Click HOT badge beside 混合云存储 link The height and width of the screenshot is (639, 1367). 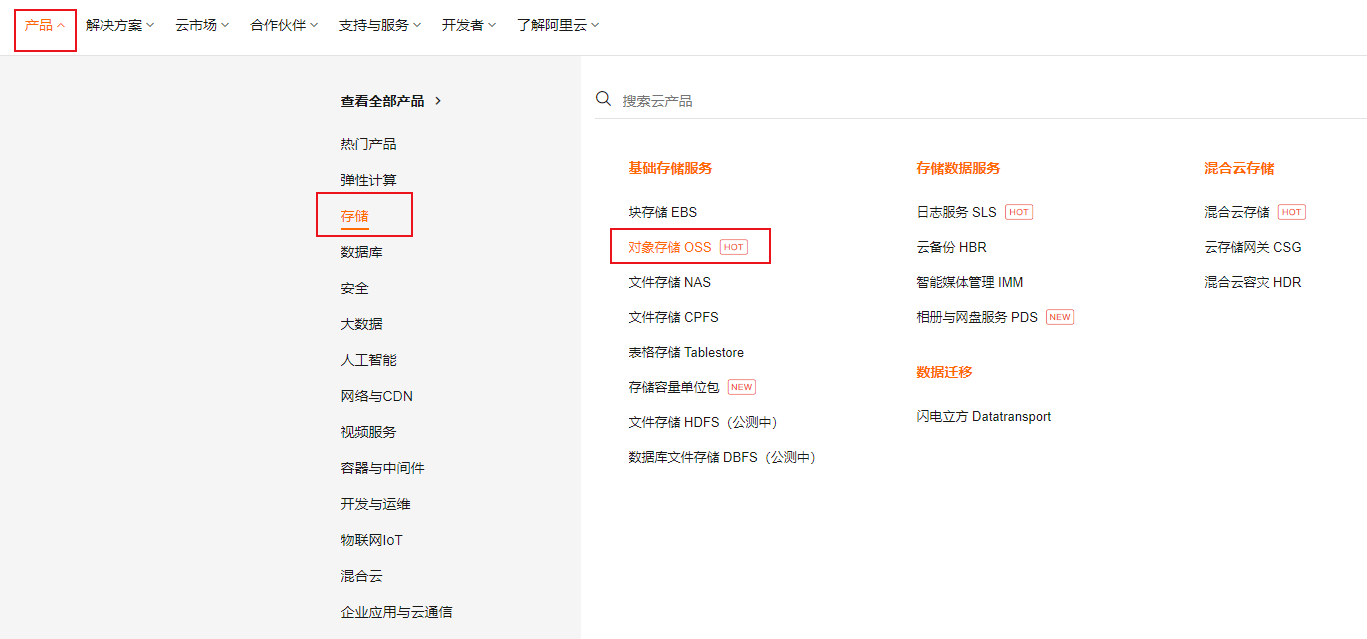(1291, 212)
